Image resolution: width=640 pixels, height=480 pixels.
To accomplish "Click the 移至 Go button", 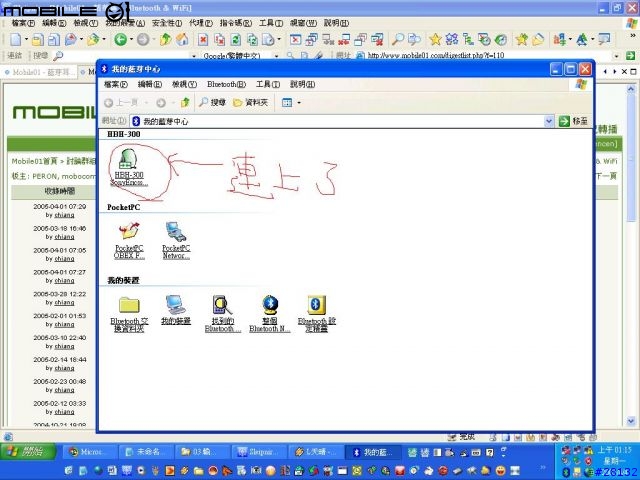I will pyautogui.click(x=573, y=121).
